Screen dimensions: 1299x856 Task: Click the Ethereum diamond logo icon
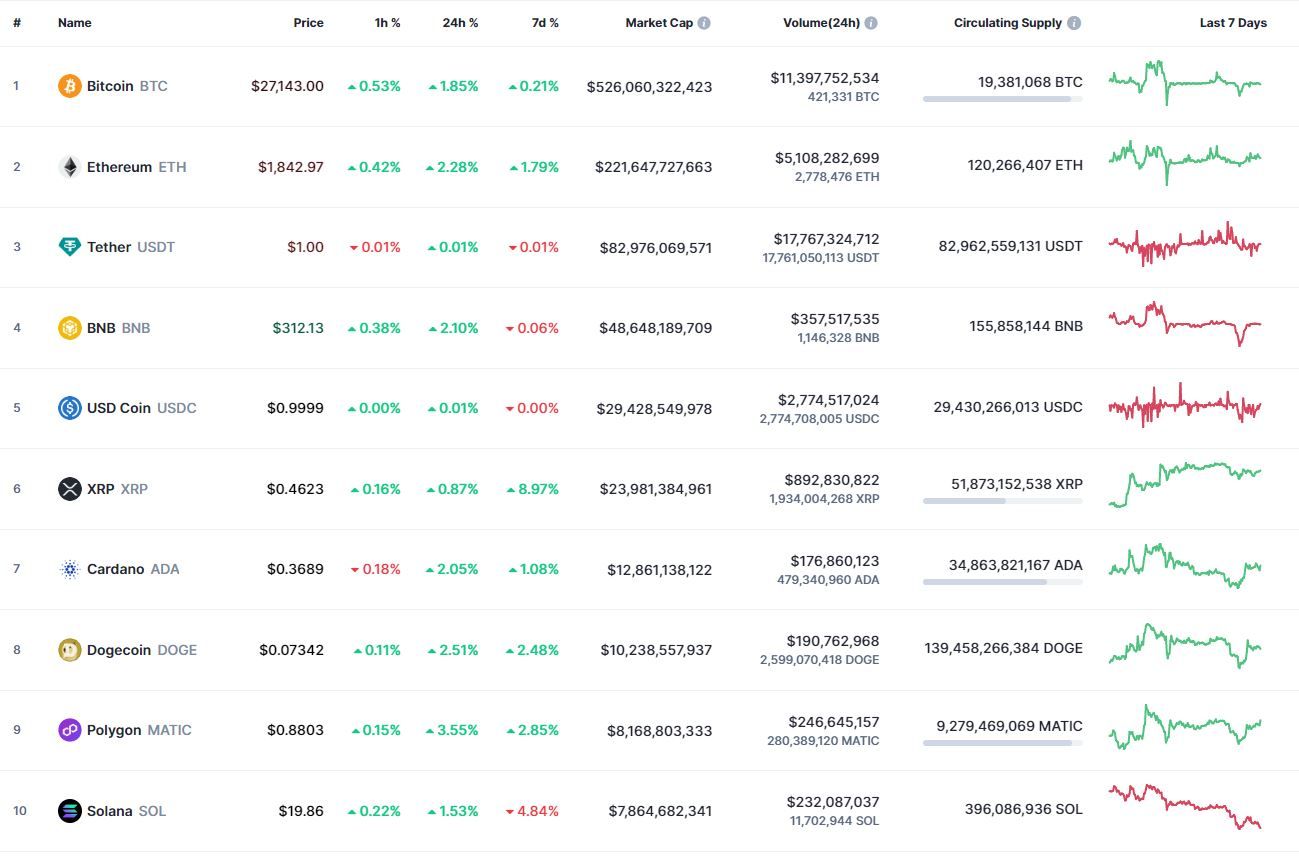coord(69,167)
